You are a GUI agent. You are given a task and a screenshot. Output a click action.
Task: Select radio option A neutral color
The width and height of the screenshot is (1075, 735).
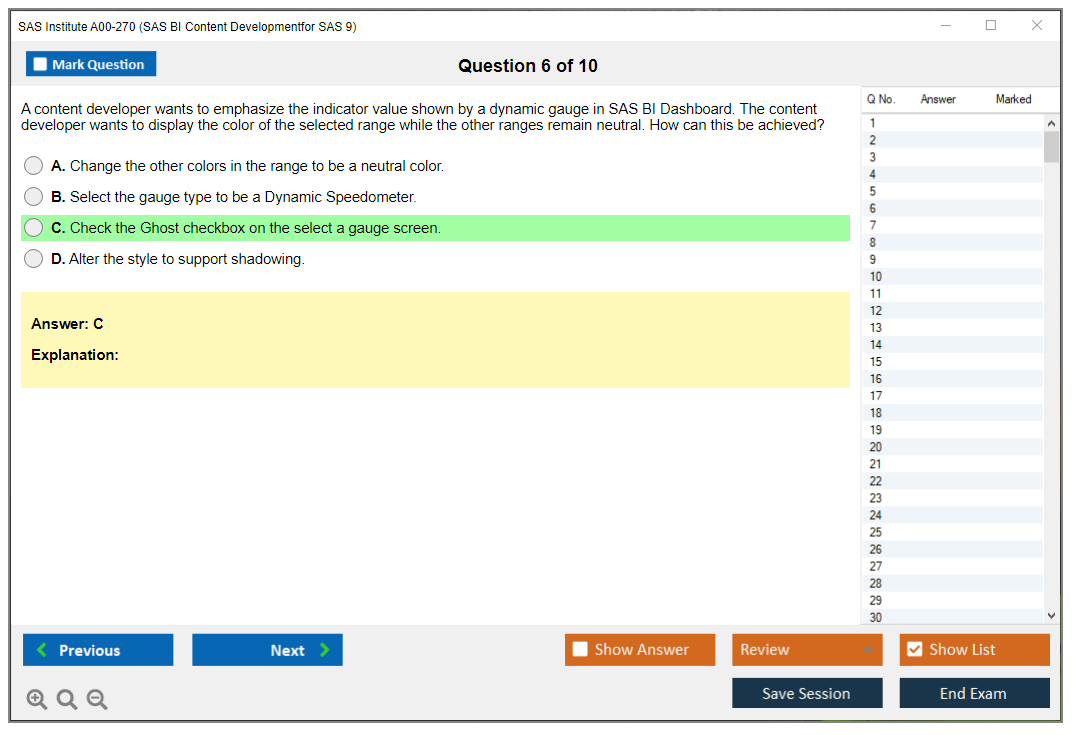pos(34,166)
